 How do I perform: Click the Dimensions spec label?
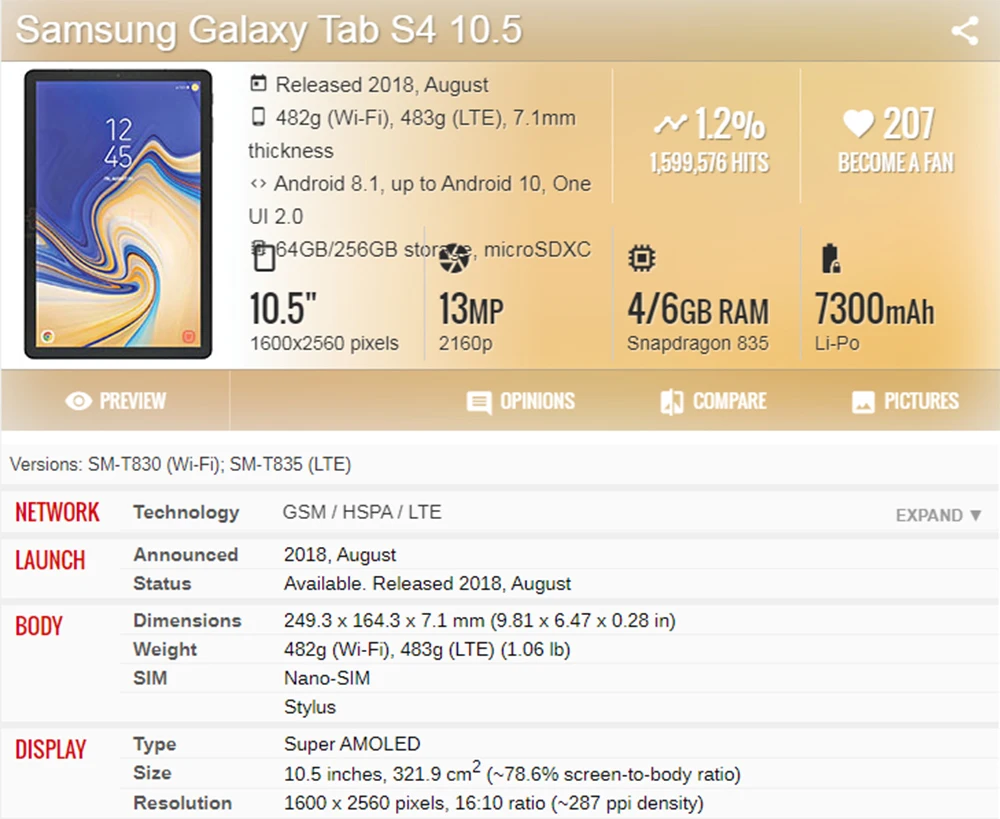click(188, 621)
